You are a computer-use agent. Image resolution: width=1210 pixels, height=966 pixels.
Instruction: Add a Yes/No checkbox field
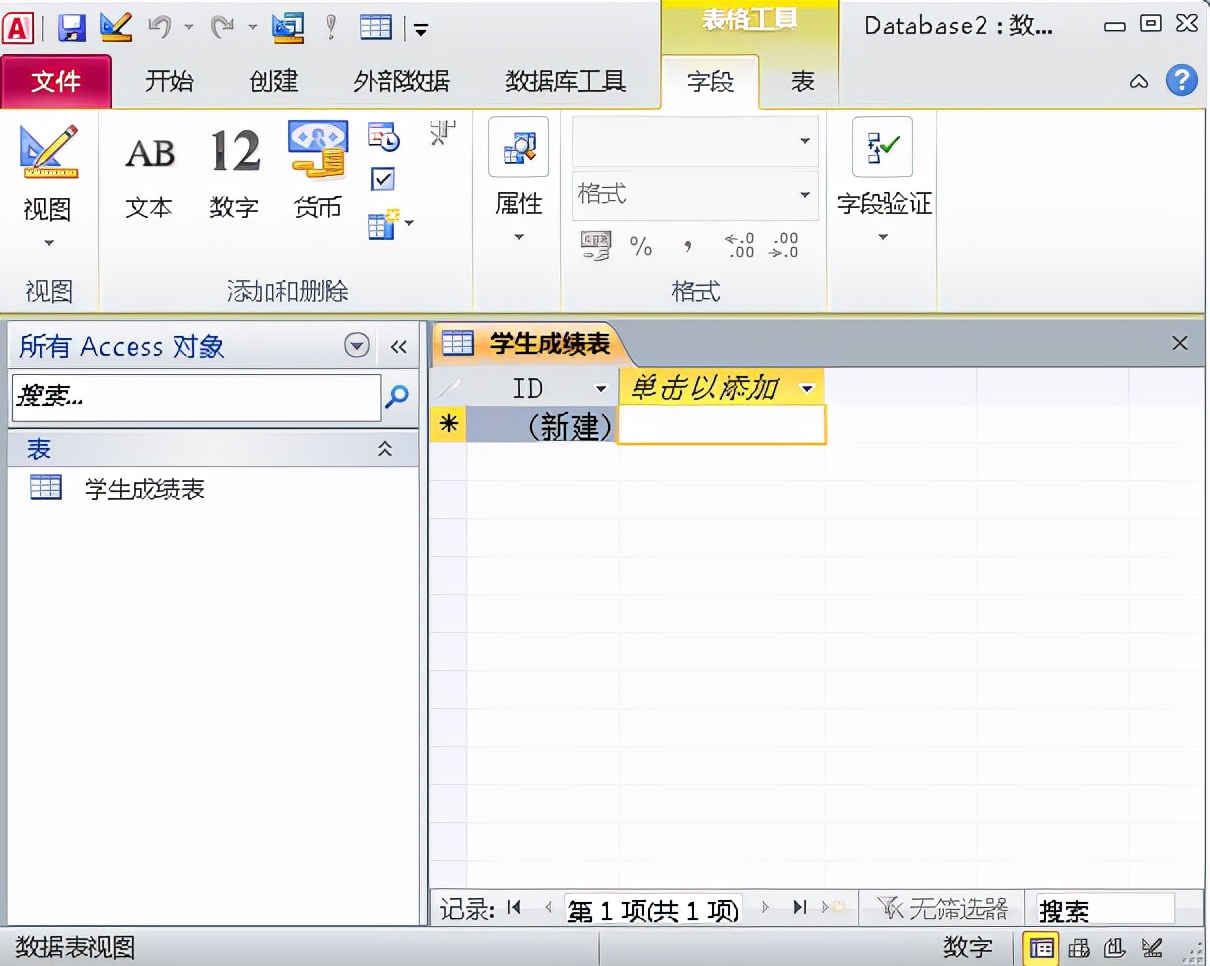(383, 178)
